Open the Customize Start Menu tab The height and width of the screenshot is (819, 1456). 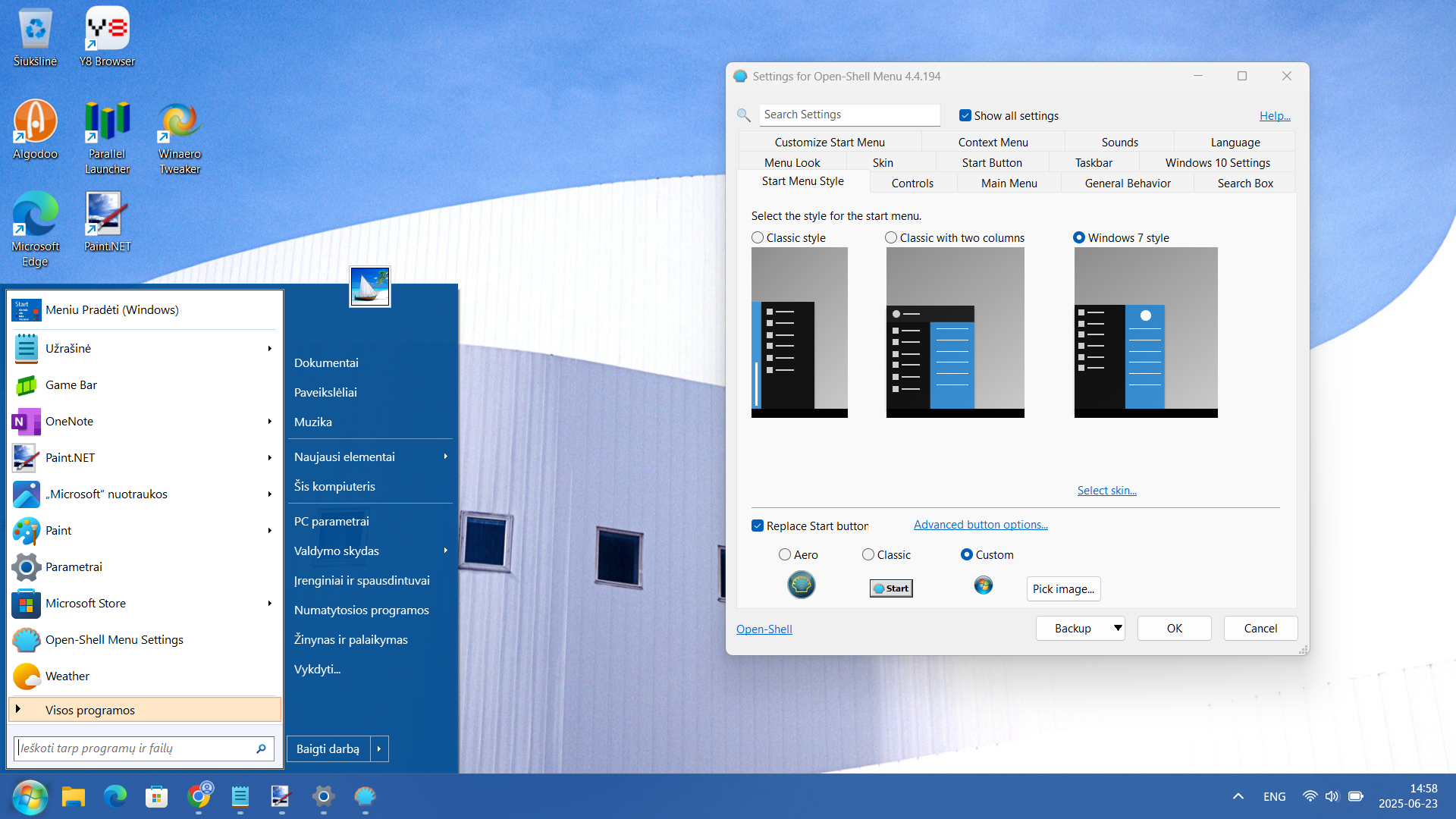point(830,143)
